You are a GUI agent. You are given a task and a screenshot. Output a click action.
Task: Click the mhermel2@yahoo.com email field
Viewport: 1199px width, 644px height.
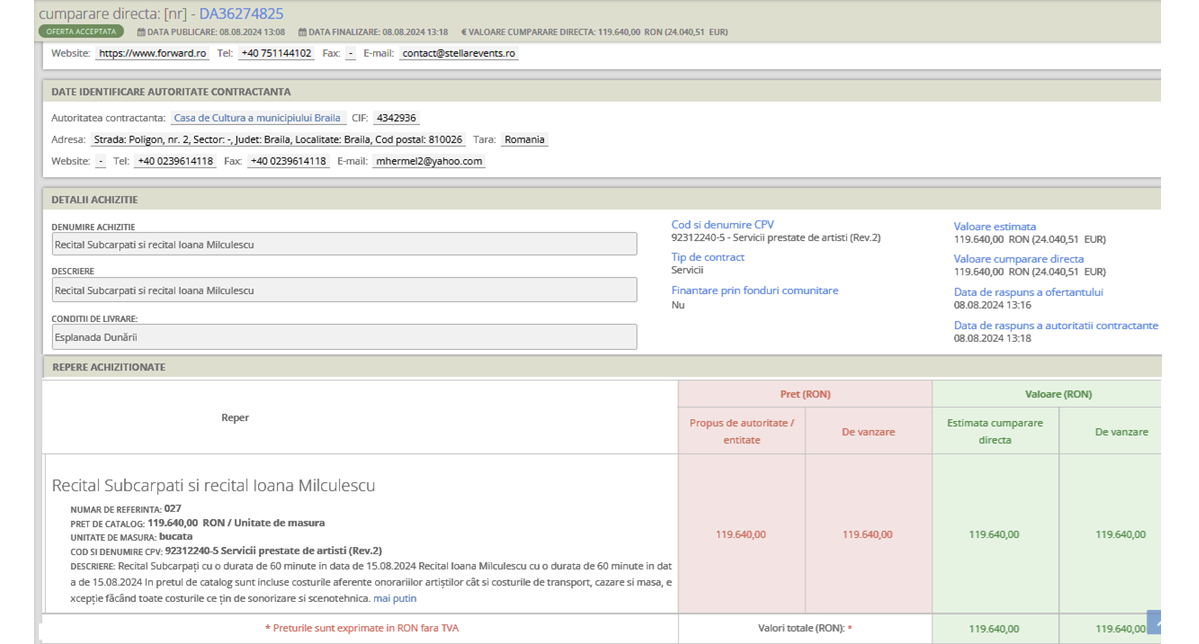click(428, 161)
